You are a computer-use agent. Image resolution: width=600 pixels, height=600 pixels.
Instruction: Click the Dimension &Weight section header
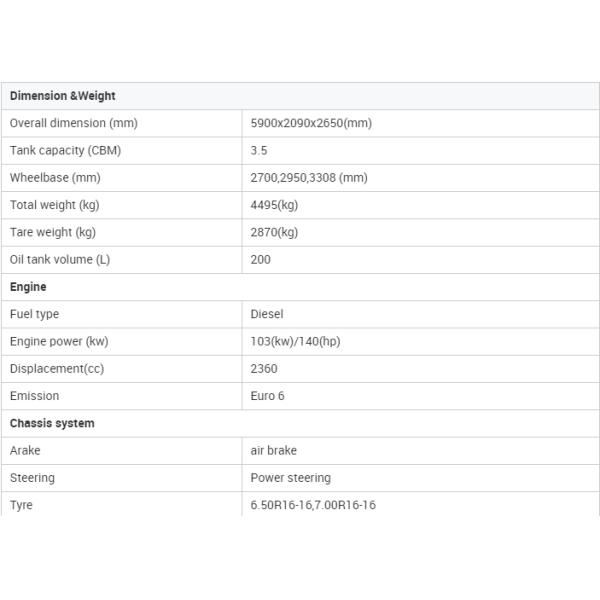pos(63,96)
